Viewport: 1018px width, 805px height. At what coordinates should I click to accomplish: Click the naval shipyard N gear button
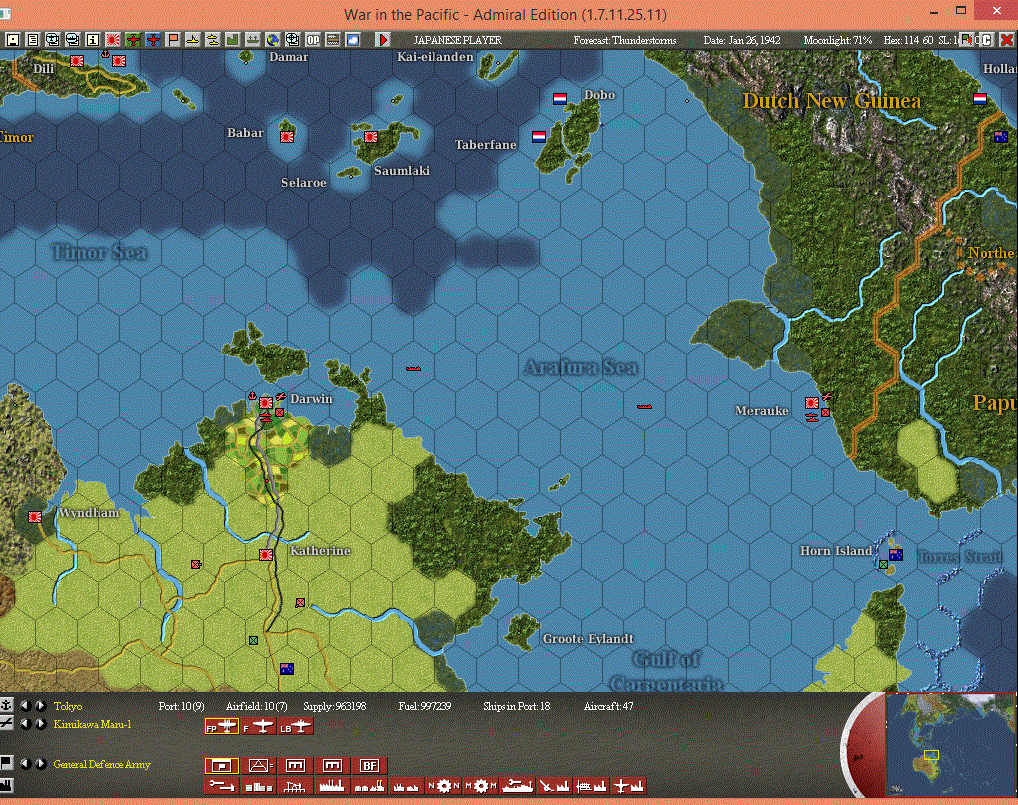tap(443, 786)
